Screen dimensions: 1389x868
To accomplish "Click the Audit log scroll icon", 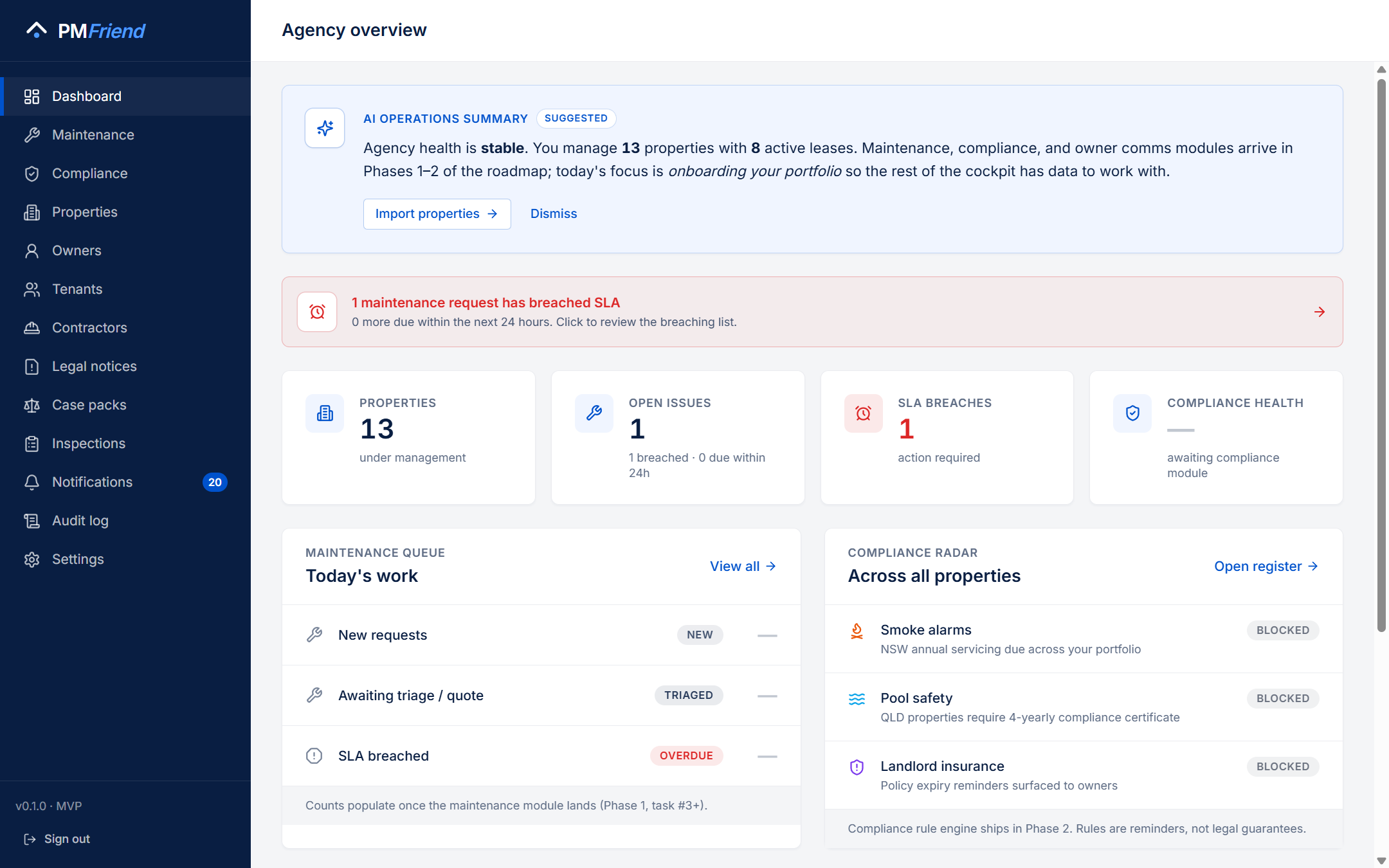I will pyautogui.click(x=32, y=521).
